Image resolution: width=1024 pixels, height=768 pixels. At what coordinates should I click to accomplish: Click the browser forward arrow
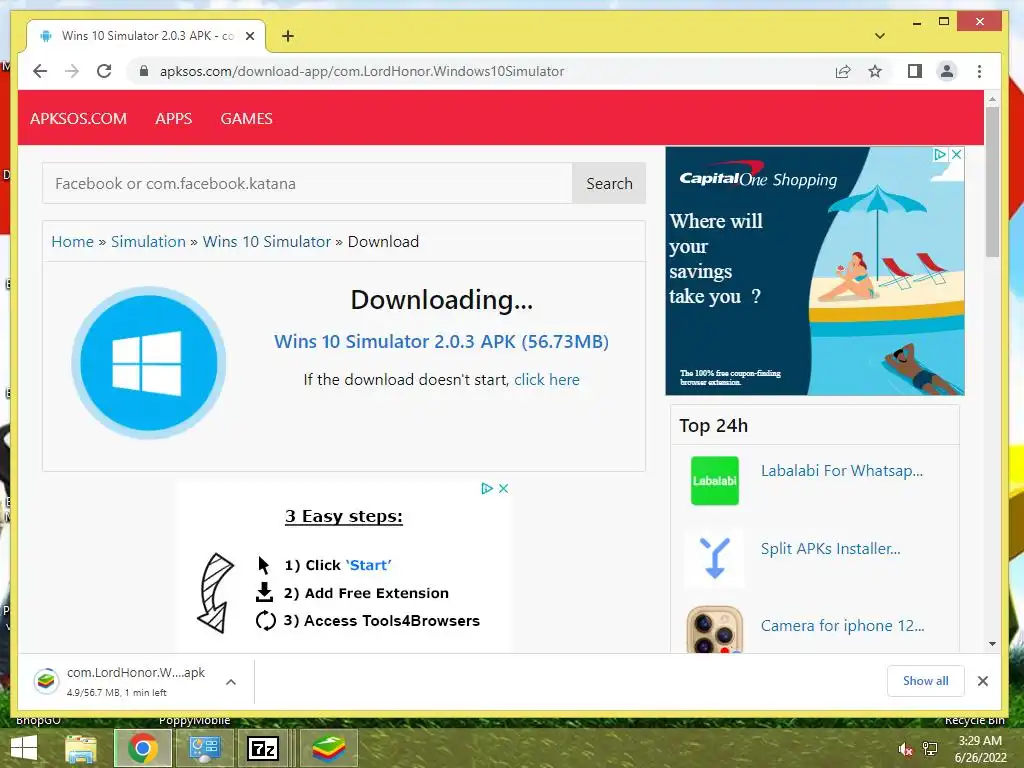point(72,71)
